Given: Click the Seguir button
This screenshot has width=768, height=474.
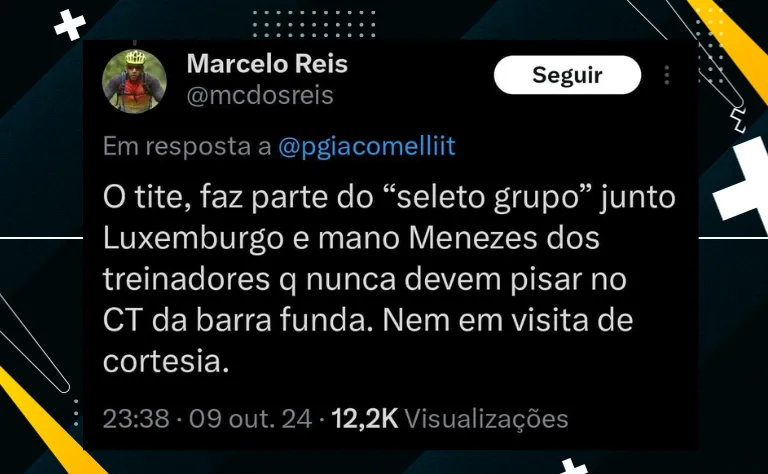Looking at the screenshot, I should [x=567, y=75].
